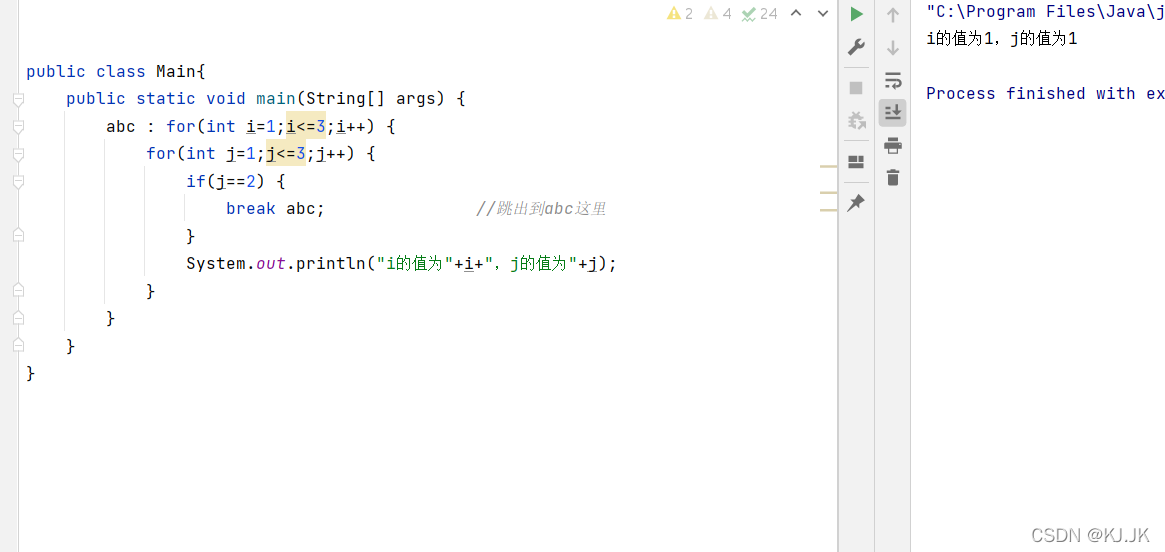Open Modify Run Configuration wrench icon

point(856,48)
